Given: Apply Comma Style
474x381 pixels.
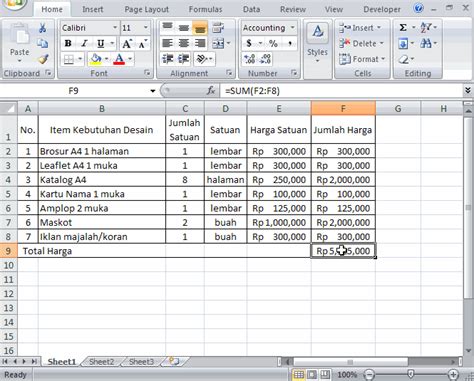Looking at the screenshot, I should (x=289, y=43).
